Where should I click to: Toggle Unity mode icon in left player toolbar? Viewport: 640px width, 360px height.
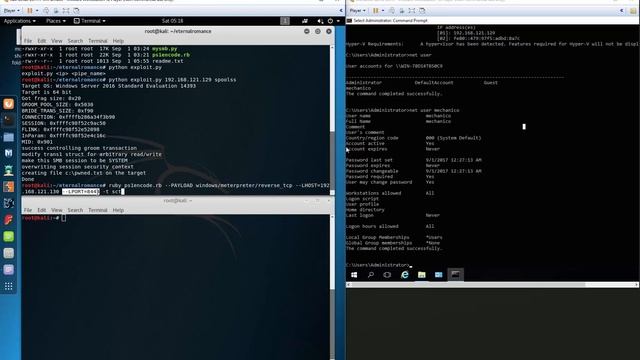point(76,11)
